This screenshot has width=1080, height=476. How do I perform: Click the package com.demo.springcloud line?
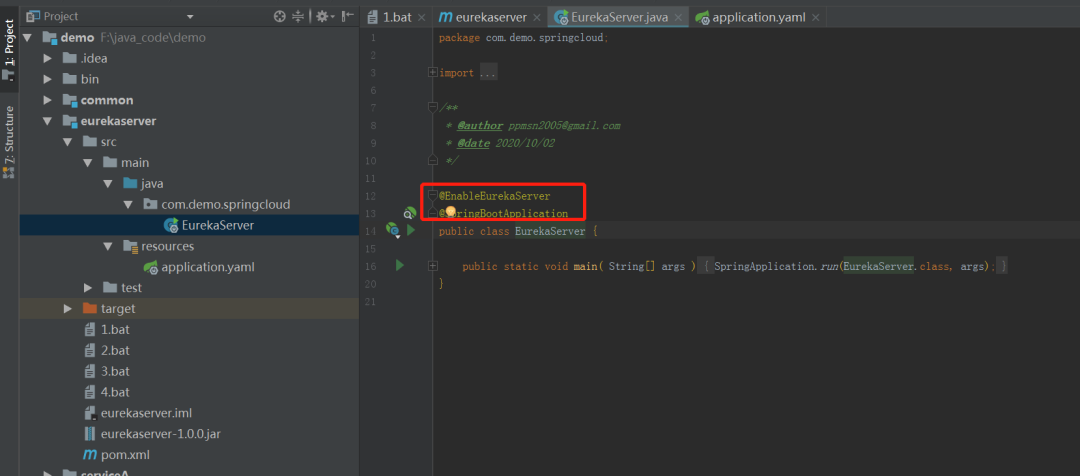click(x=523, y=38)
